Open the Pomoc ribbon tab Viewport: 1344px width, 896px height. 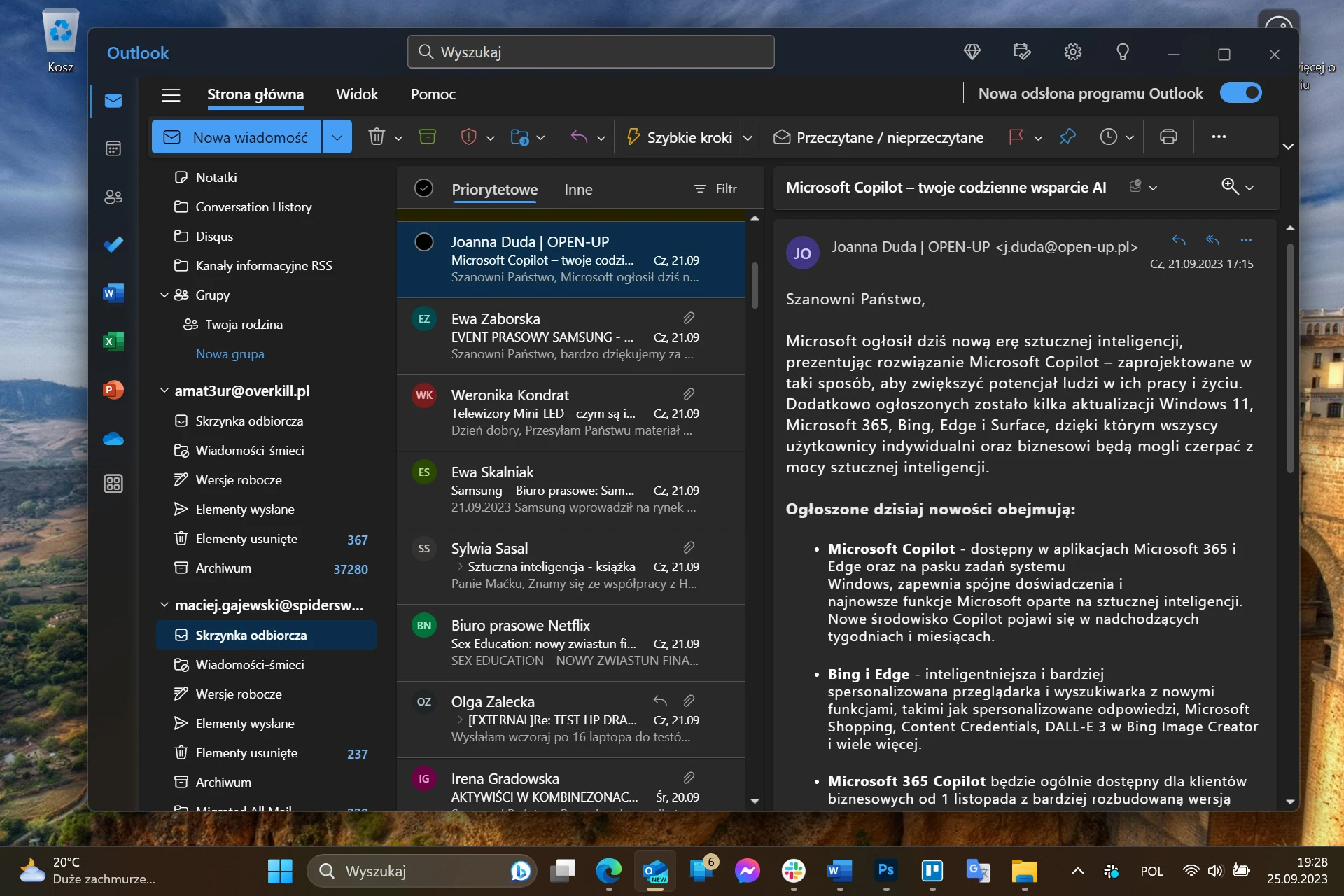433,94
